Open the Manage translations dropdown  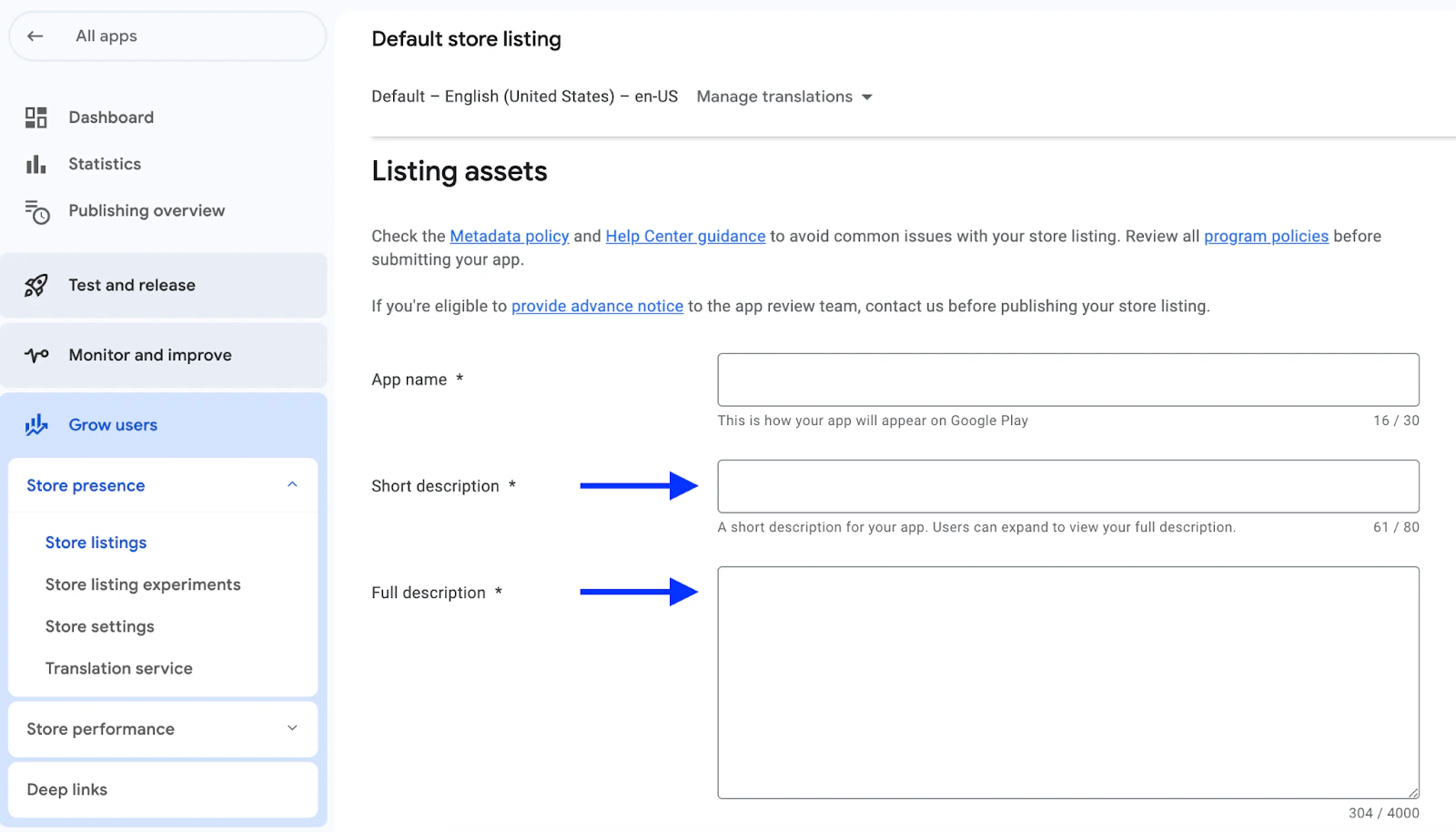(784, 96)
